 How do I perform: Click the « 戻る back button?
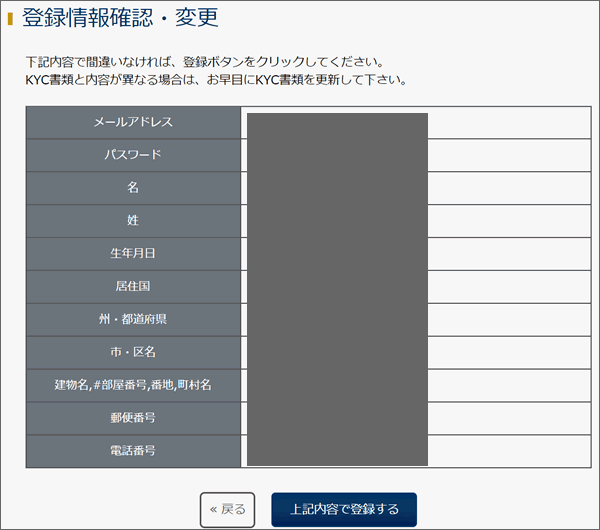(227, 509)
